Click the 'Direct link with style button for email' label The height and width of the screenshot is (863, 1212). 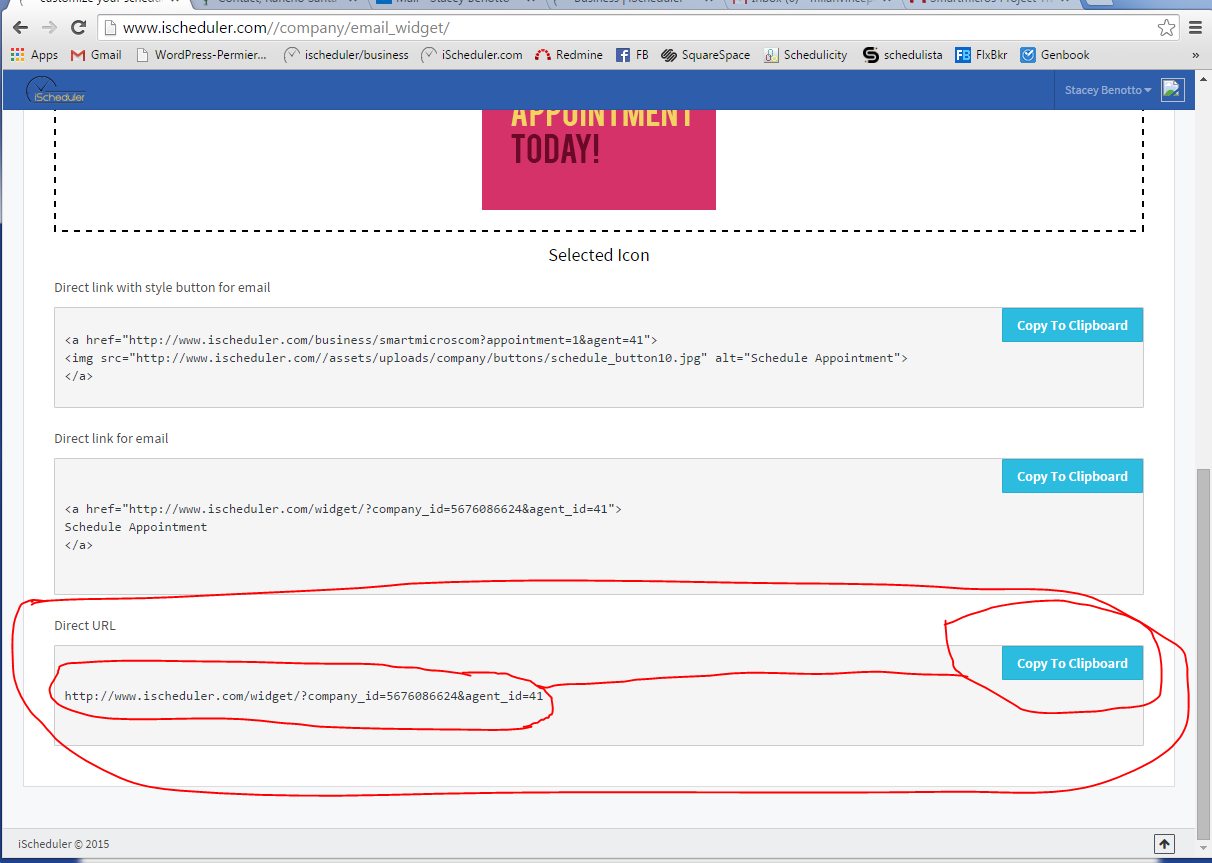(x=162, y=287)
